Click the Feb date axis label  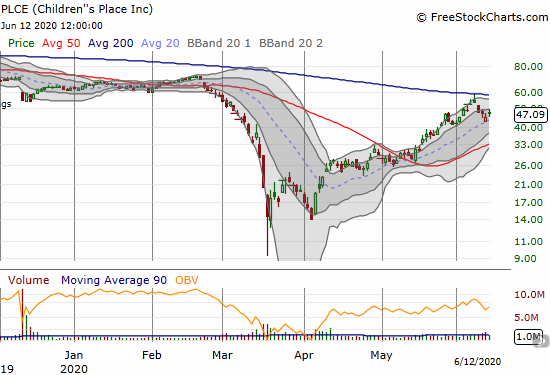click(x=152, y=355)
